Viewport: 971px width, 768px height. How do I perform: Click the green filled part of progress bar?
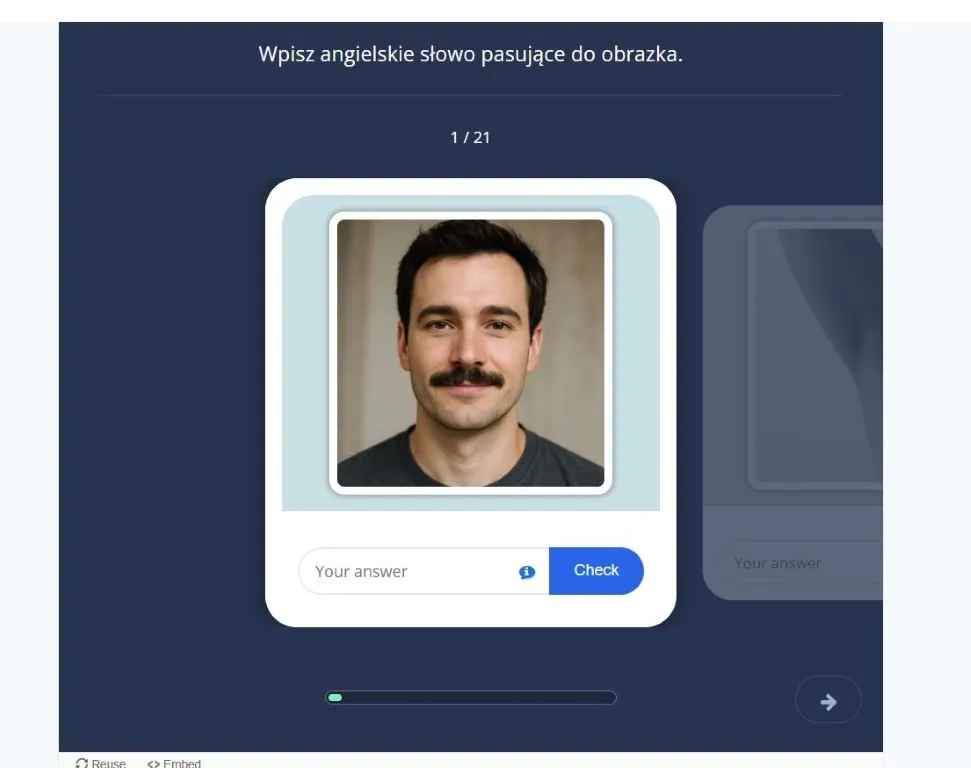[x=335, y=698]
